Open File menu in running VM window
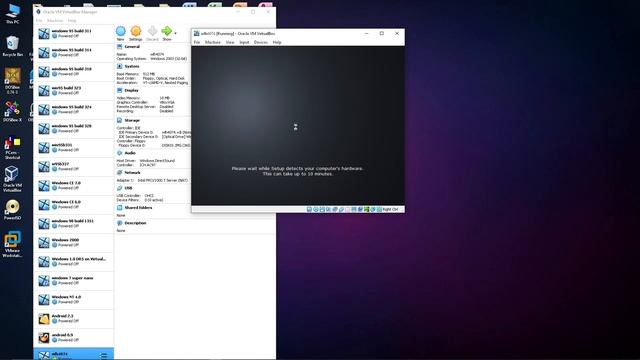The width and height of the screenshot is (640, 360). click(x=197, y=42)
